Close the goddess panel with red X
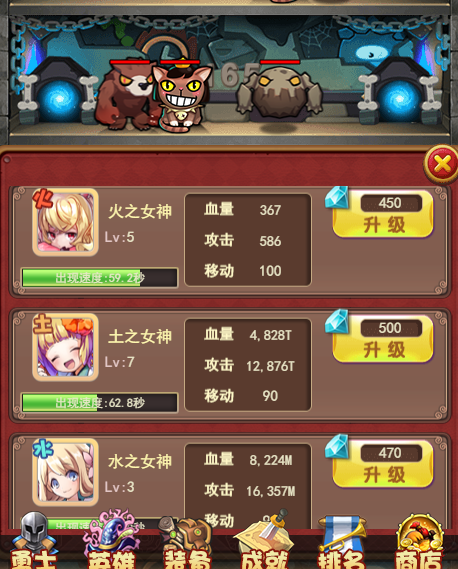Viewport: 458px width, 569px height. (441, 165)
